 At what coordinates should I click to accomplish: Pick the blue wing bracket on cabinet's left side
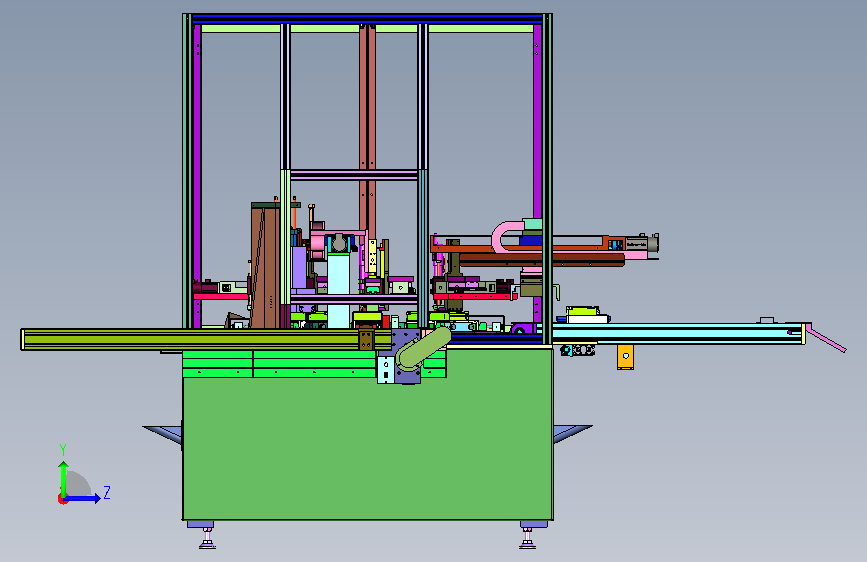[x=164, y=434]
